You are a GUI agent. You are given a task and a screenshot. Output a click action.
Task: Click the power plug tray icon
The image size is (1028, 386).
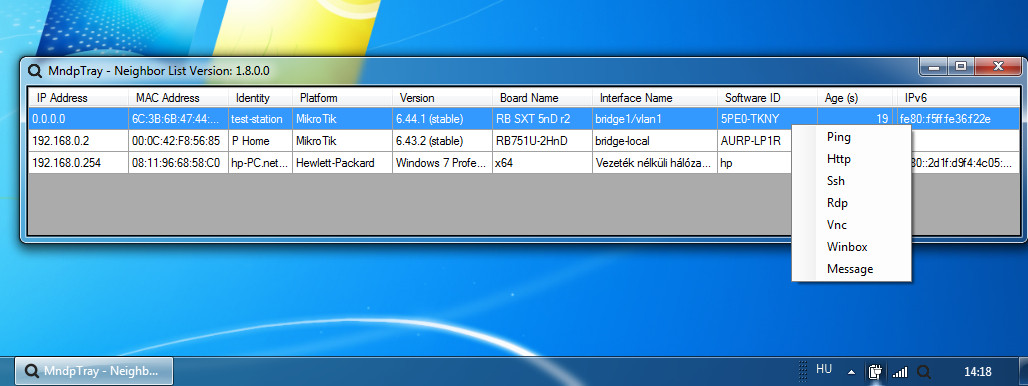click(875, 372)
